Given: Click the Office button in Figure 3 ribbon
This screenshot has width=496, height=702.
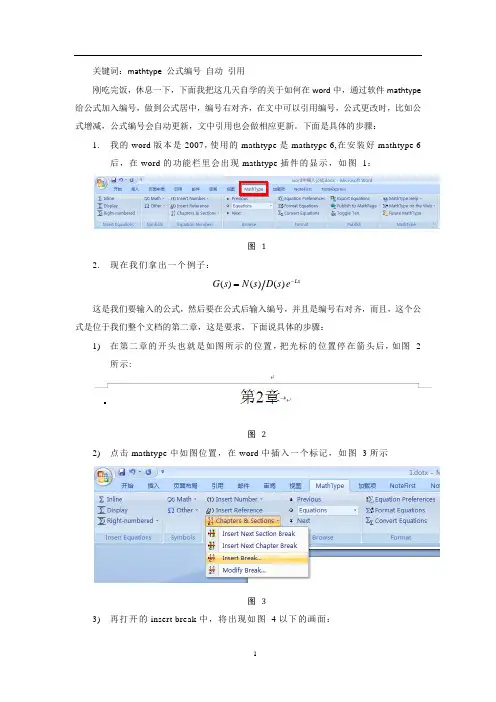Looking at the screenshot, I should pyautogui.click(x=104, y=476).
